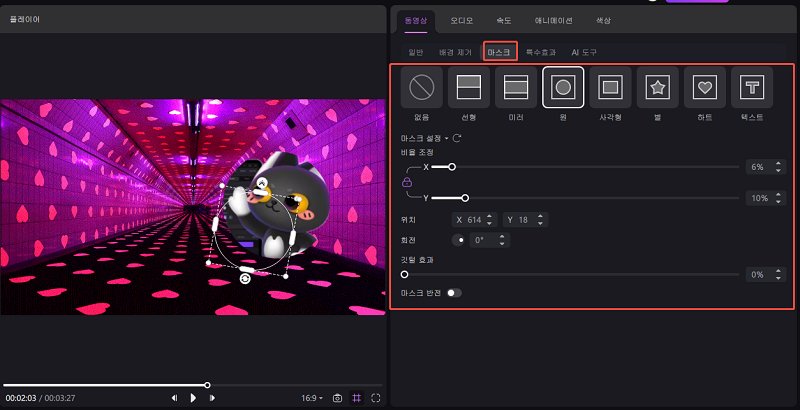The height and width of the screenshot is (410, 800).
Task: Expand the 마스크 설정 dropdown arrow
Action: 446,138
